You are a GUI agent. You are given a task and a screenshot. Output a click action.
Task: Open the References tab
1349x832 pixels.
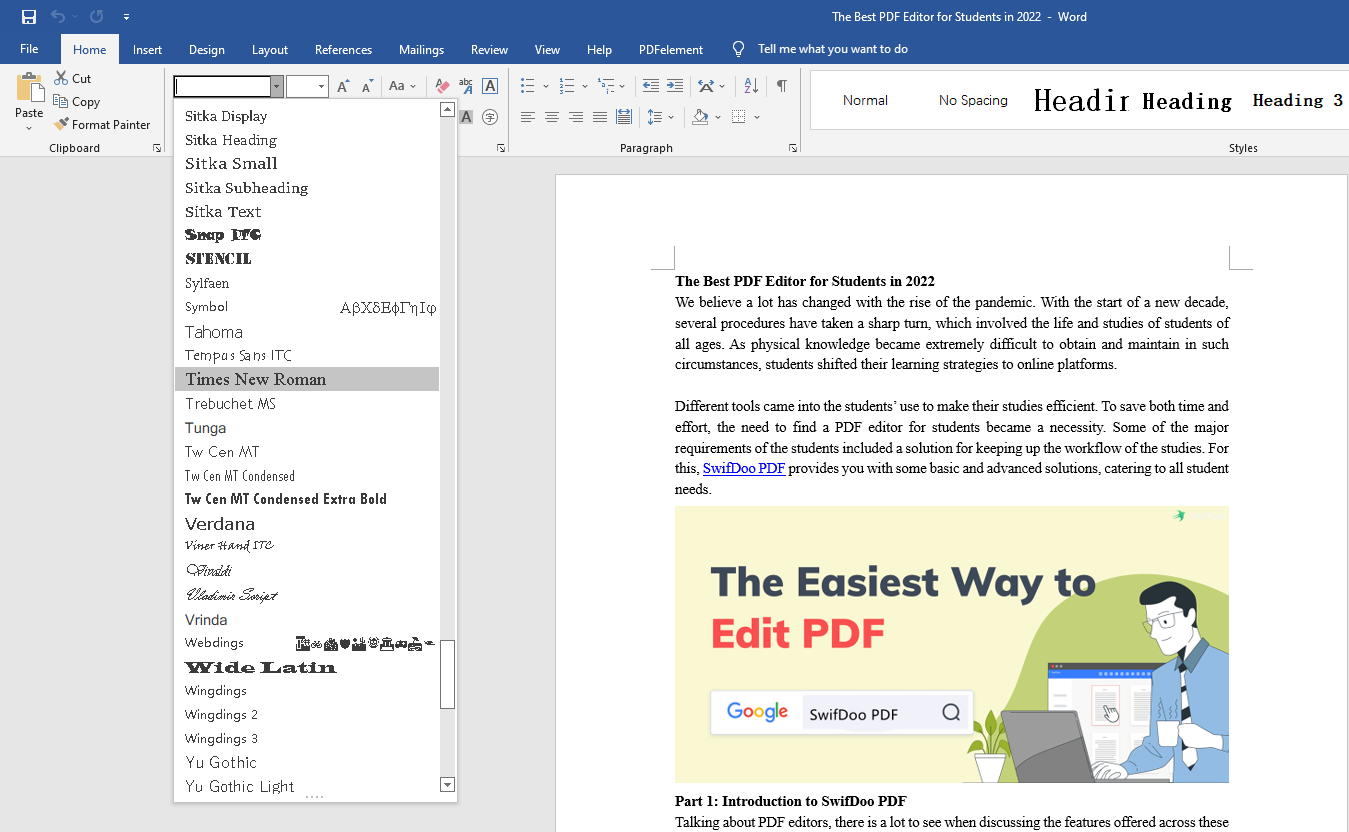coord(343,49)
